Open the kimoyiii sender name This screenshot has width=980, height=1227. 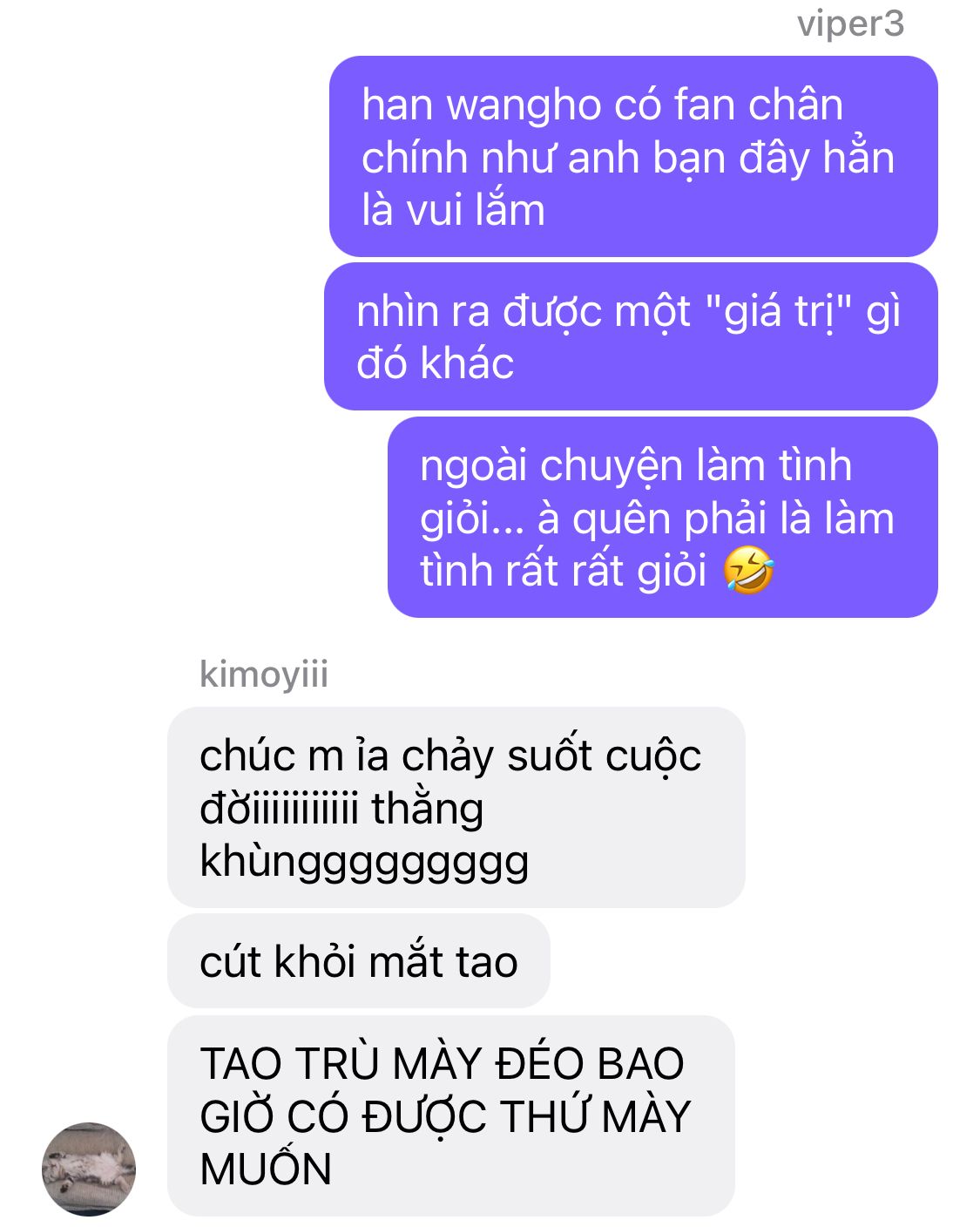(264, 675)
